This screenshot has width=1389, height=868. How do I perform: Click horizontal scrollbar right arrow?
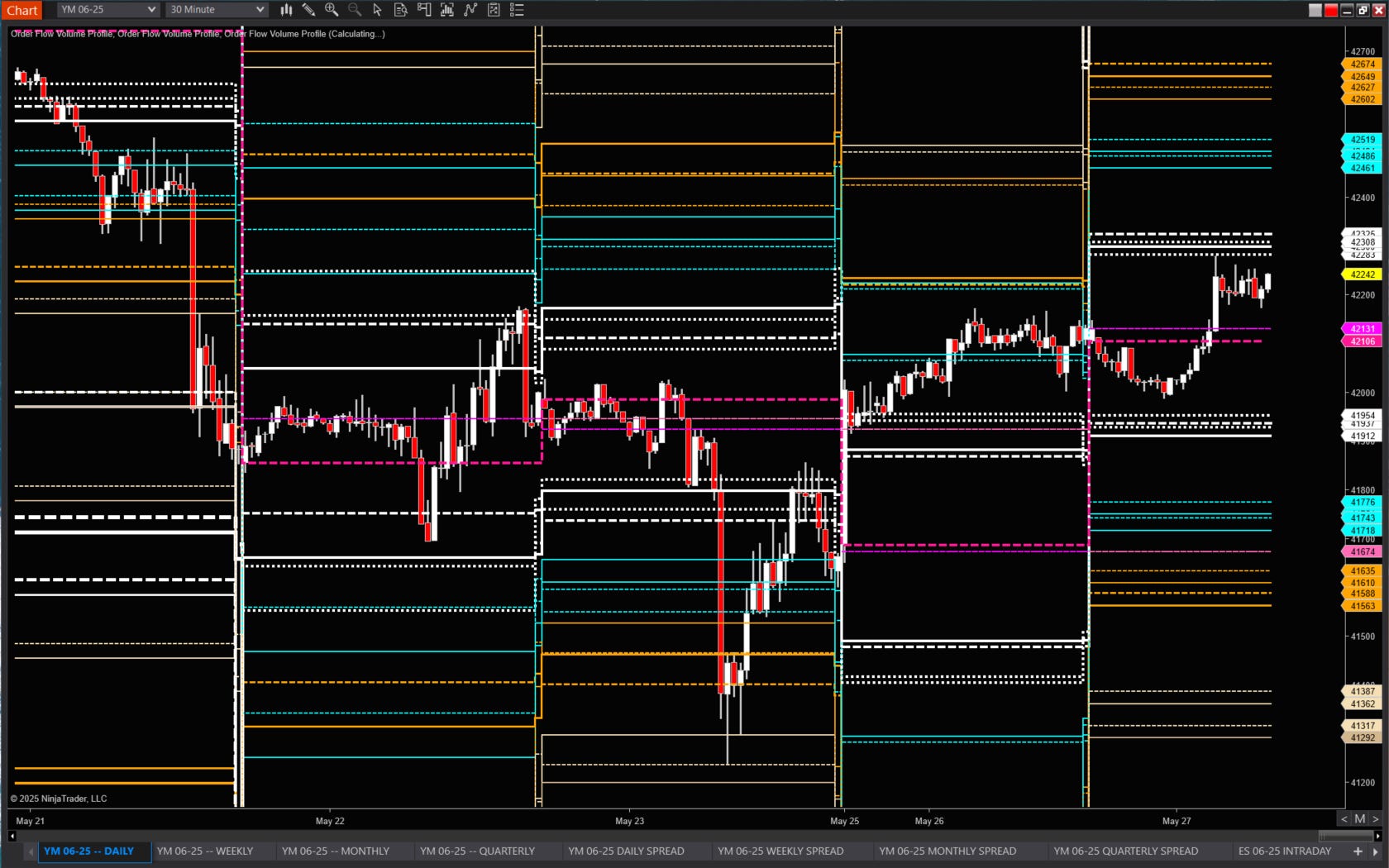coord(1377,836)
